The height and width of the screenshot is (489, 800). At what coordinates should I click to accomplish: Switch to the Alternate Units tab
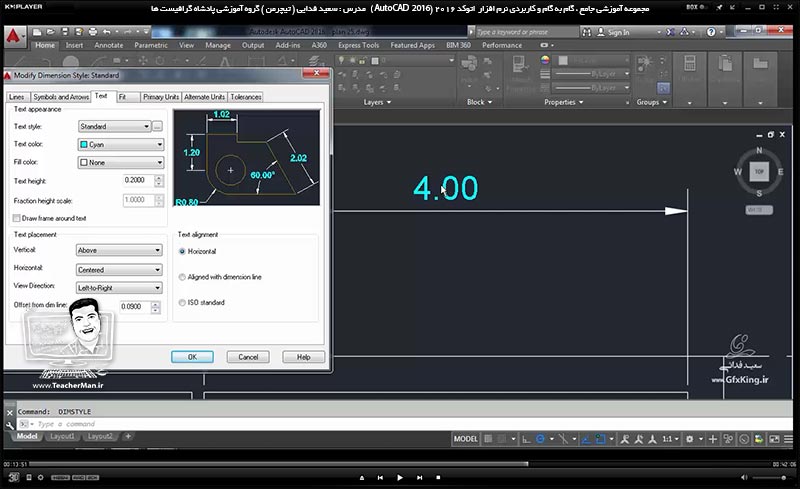point(205,97)
